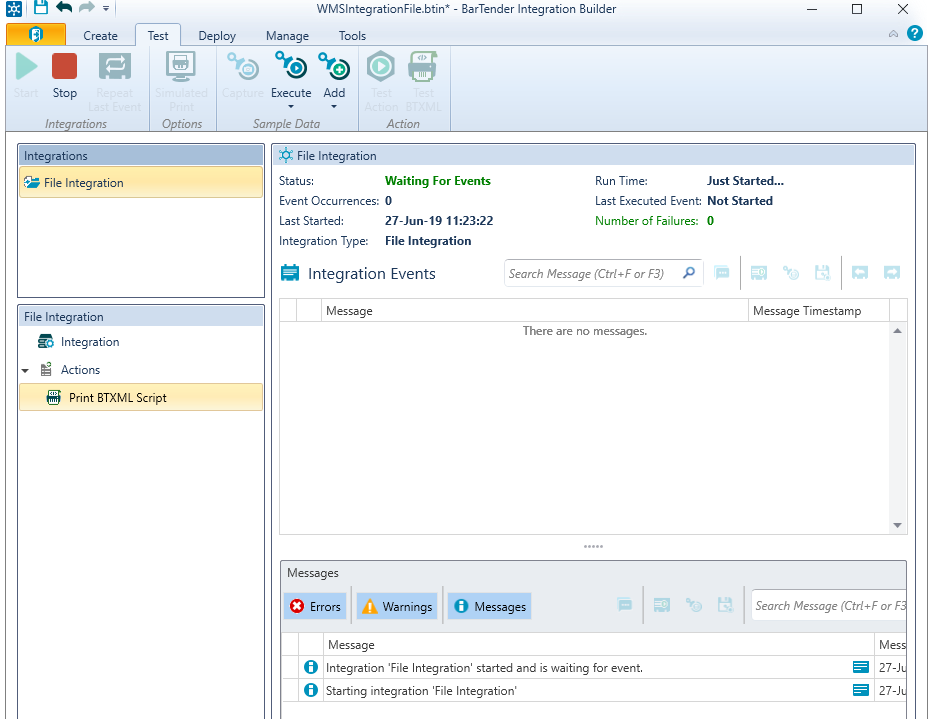Toggle the Warnings filter in Messages
929x719 pixels.
pos(397,606)
